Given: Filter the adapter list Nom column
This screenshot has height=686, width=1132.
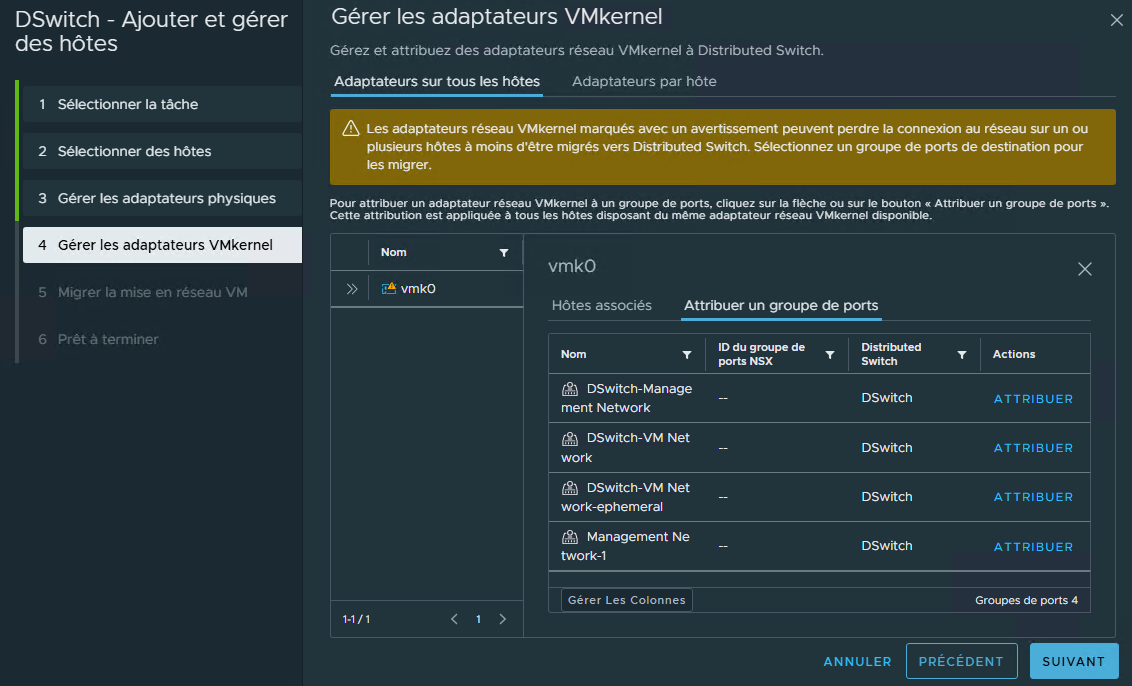Looking at the screenshot, I should click(504, 253).
